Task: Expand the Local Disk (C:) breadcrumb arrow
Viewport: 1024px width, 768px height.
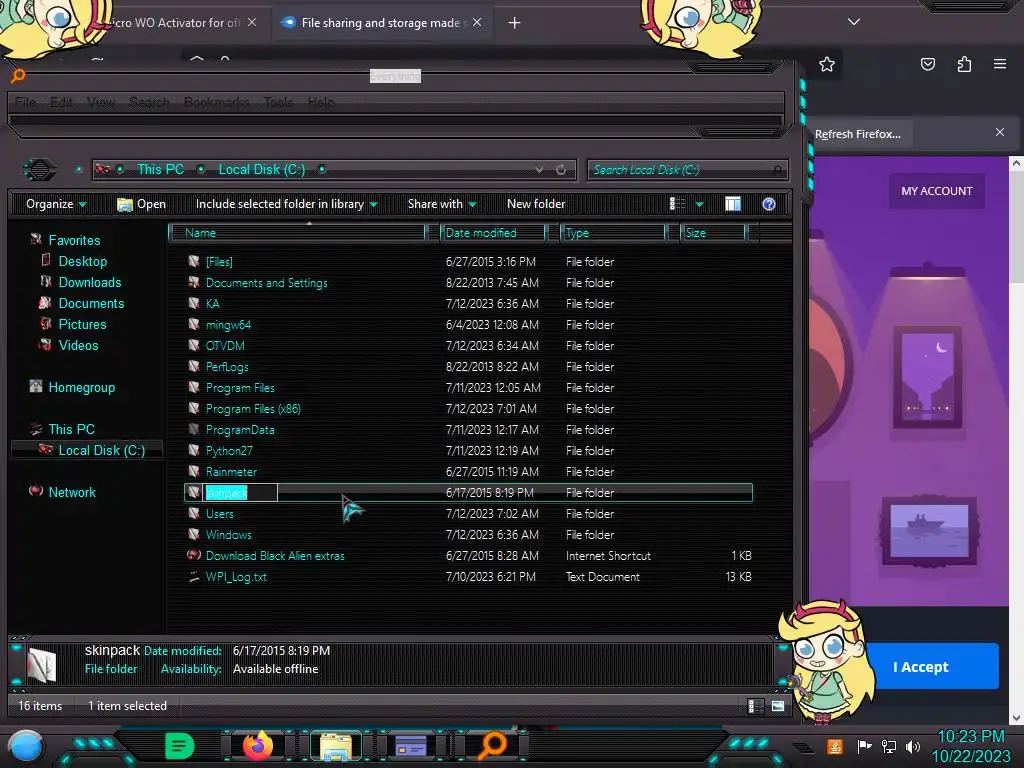Action: (322, 169)
